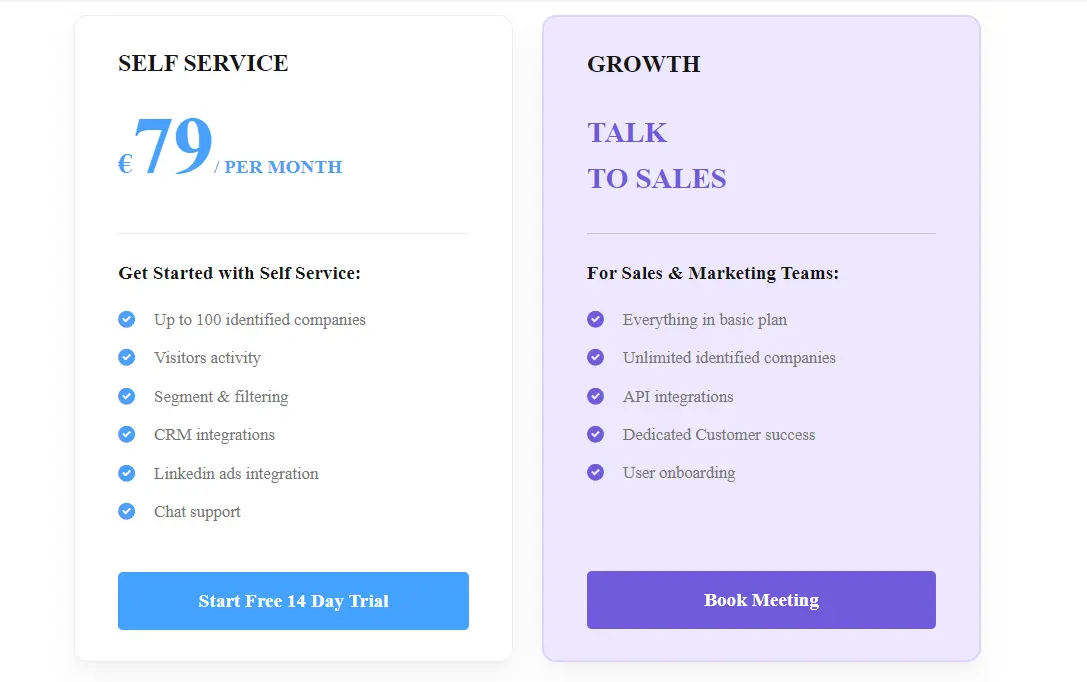Image resolution: width=1087 pixels, height=682 pixels.
Task: Click the User onboarding checkmark icon
Action: (596, 472)
